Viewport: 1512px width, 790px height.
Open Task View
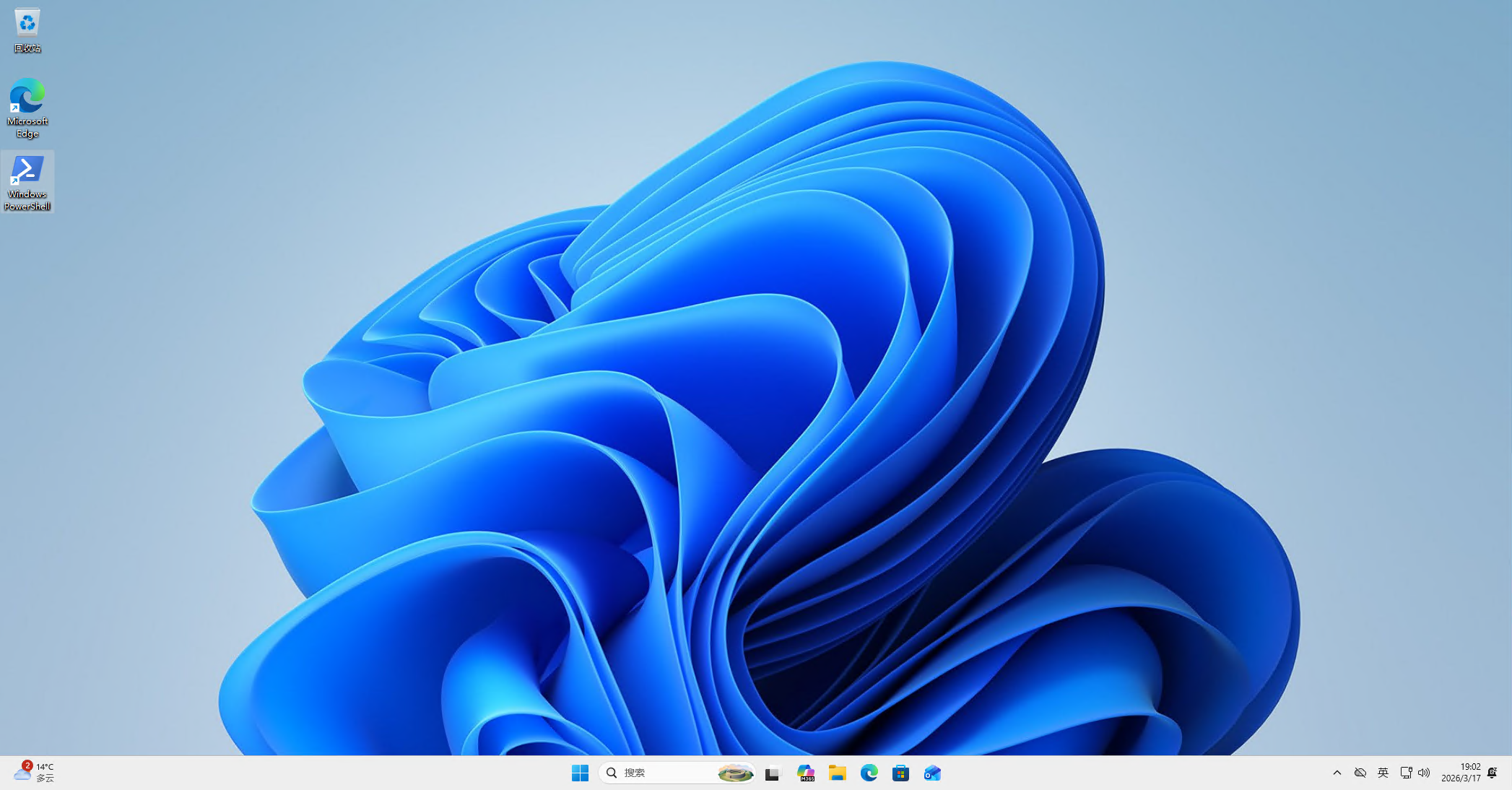[773, 773]
